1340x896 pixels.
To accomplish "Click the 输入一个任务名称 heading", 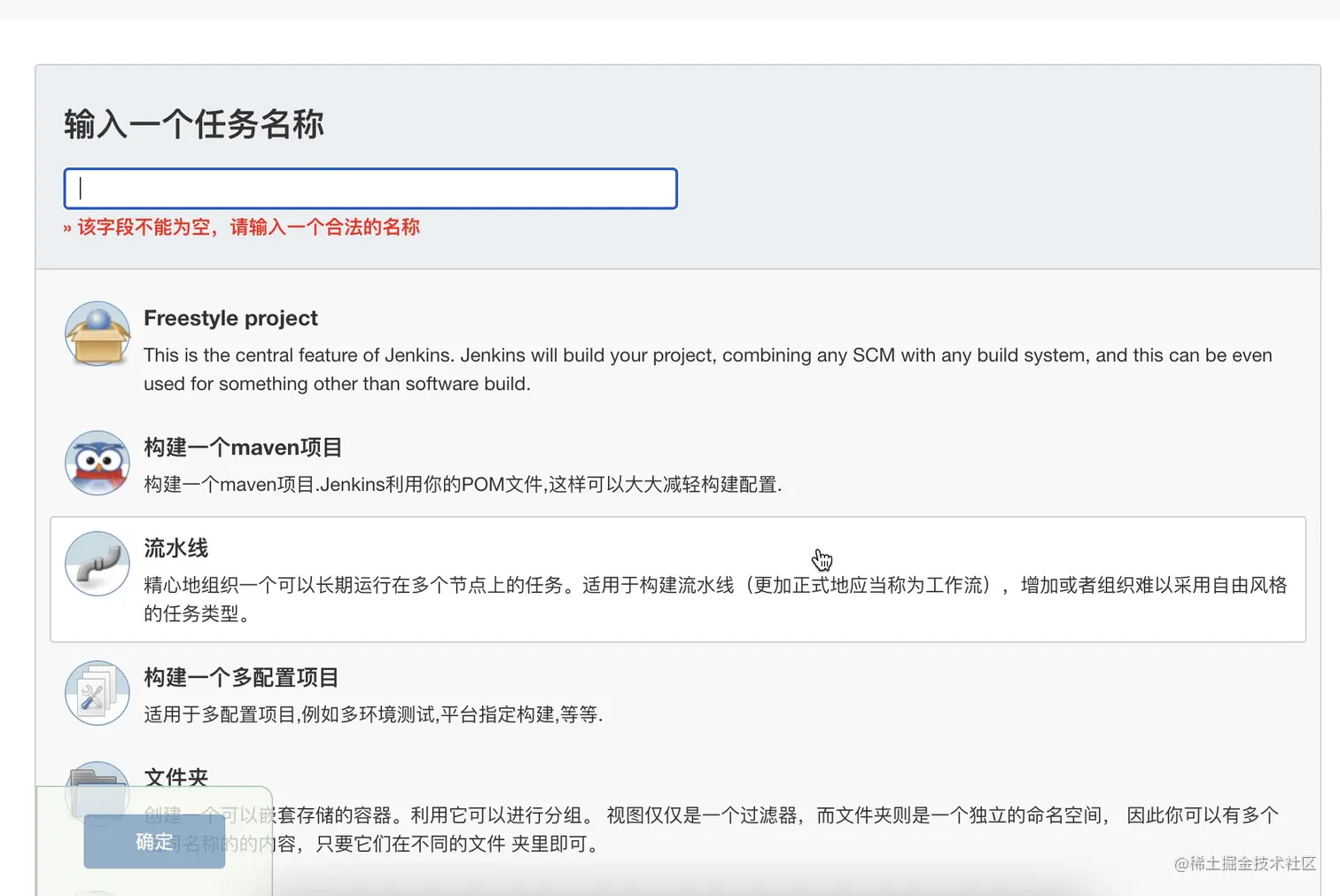I will tap(194, 124).
